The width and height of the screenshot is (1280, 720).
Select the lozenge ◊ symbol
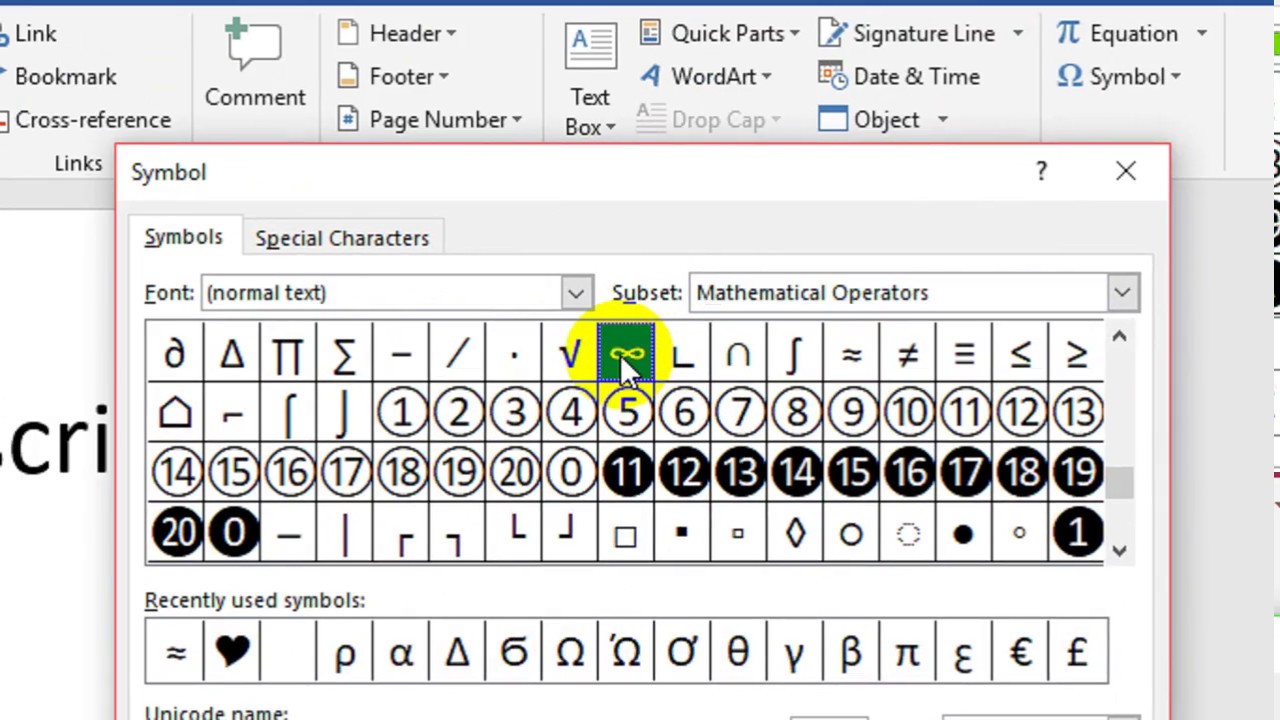[x=795, y=532]
